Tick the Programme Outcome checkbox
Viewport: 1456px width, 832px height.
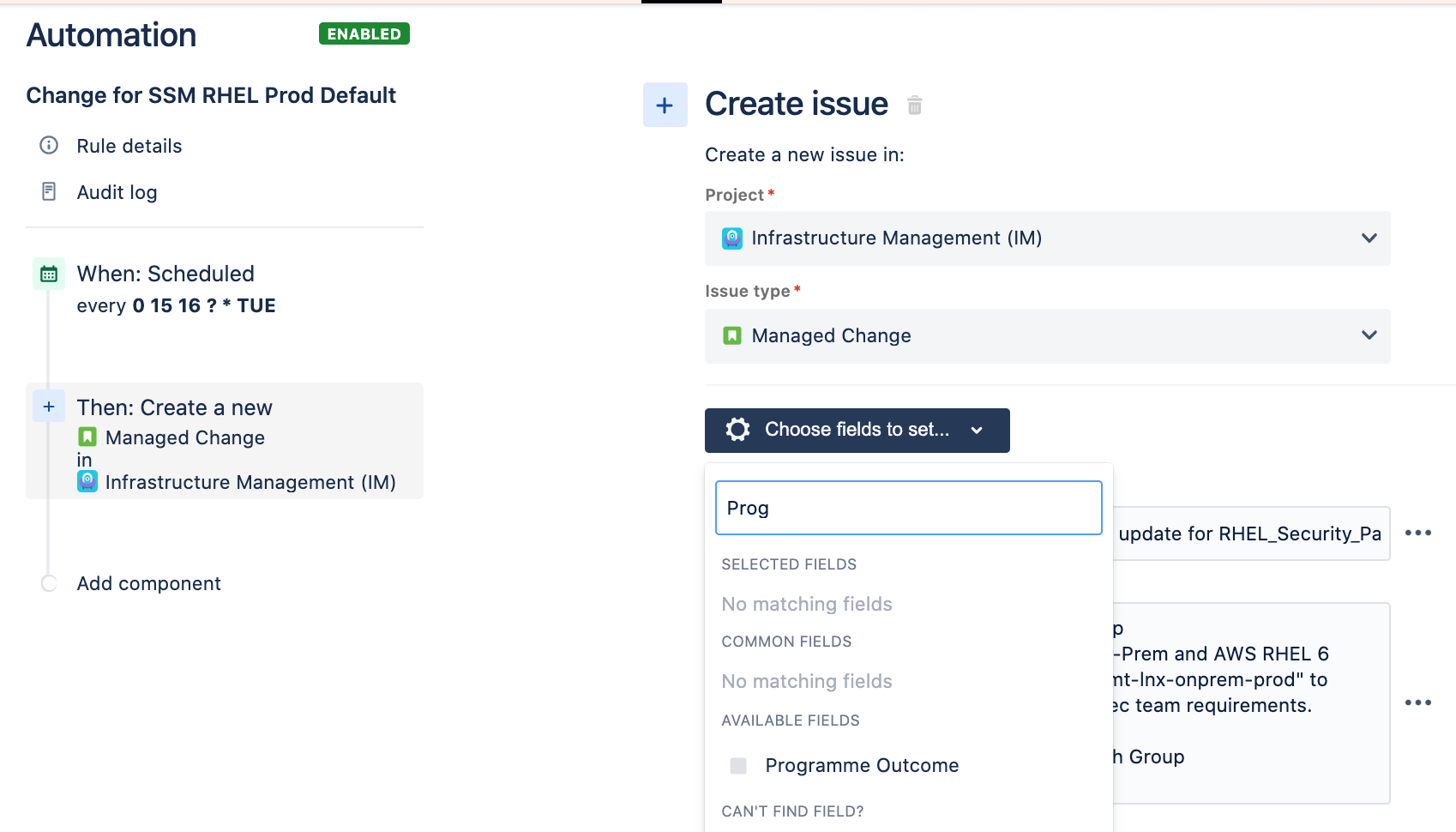(738, 765)
